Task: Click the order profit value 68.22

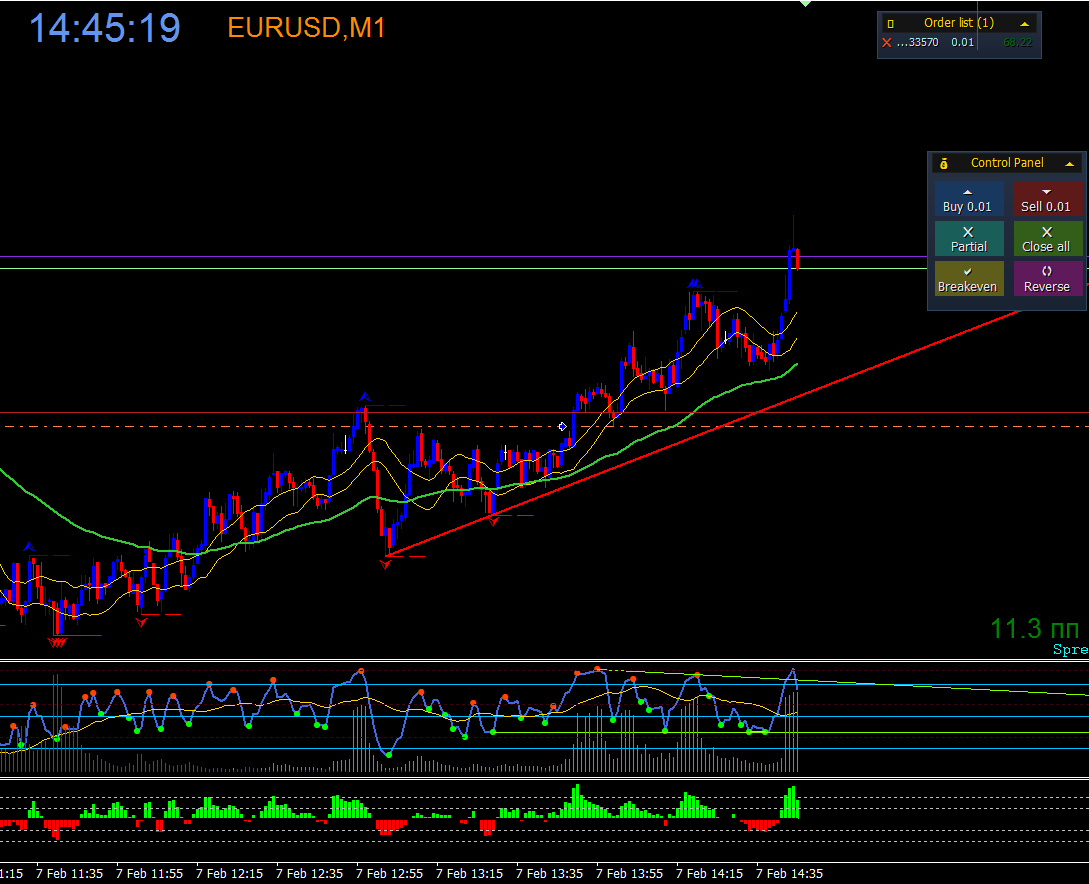Action: 1017,43
